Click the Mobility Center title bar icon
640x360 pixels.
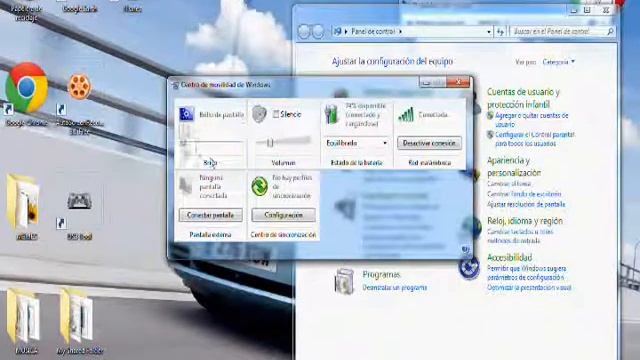[175, 85]
